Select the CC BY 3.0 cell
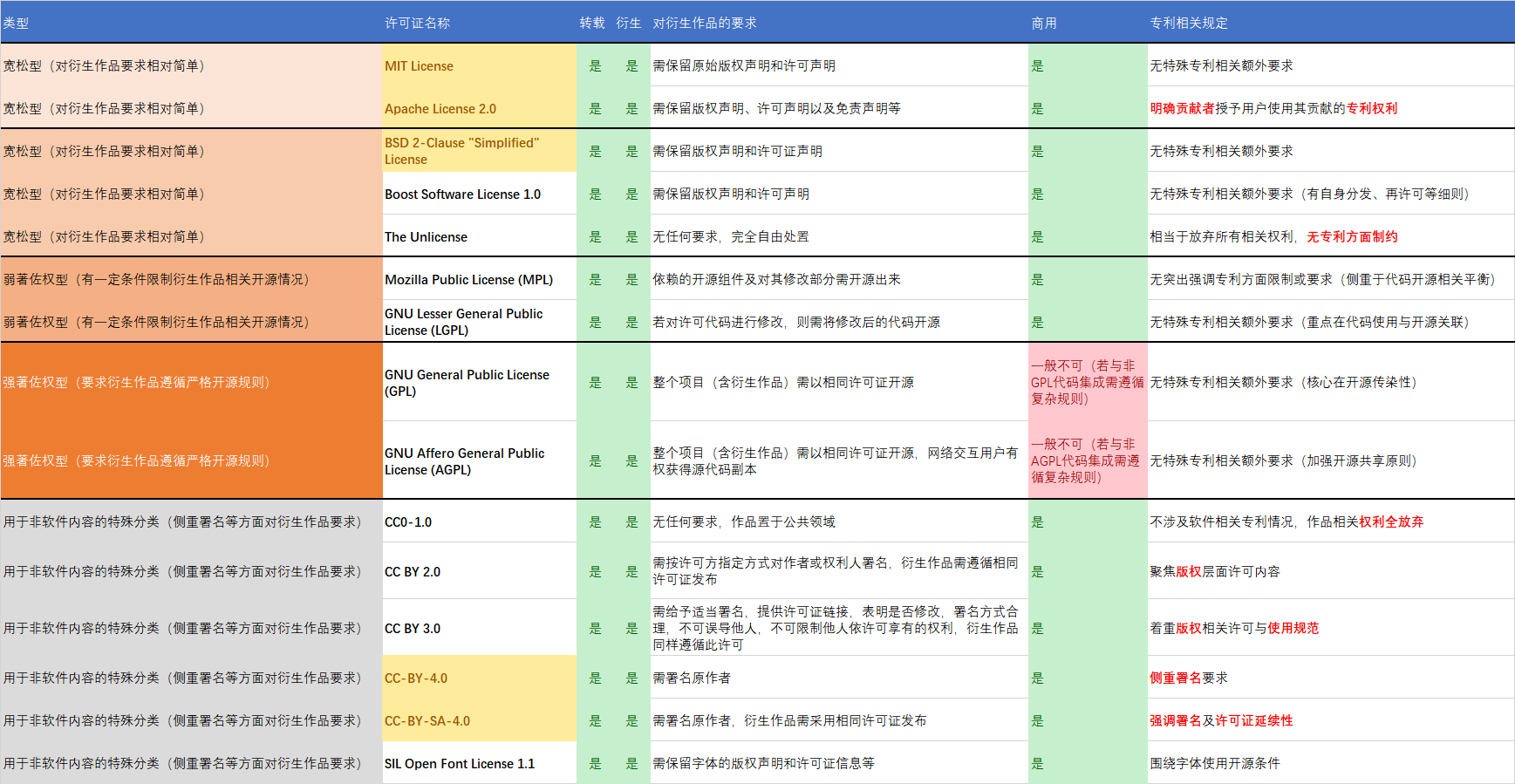1515x784 pixels. pyautogui.click(x=480, y=628)
